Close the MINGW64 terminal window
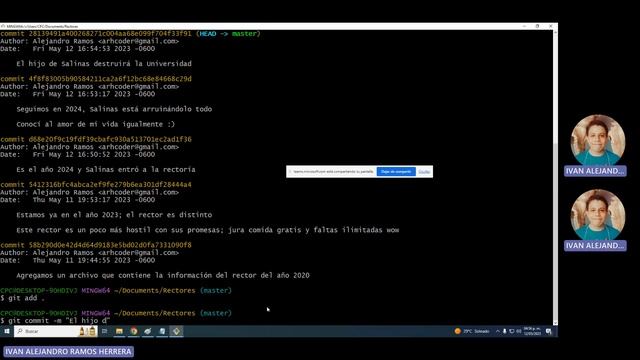 (551, 26)
